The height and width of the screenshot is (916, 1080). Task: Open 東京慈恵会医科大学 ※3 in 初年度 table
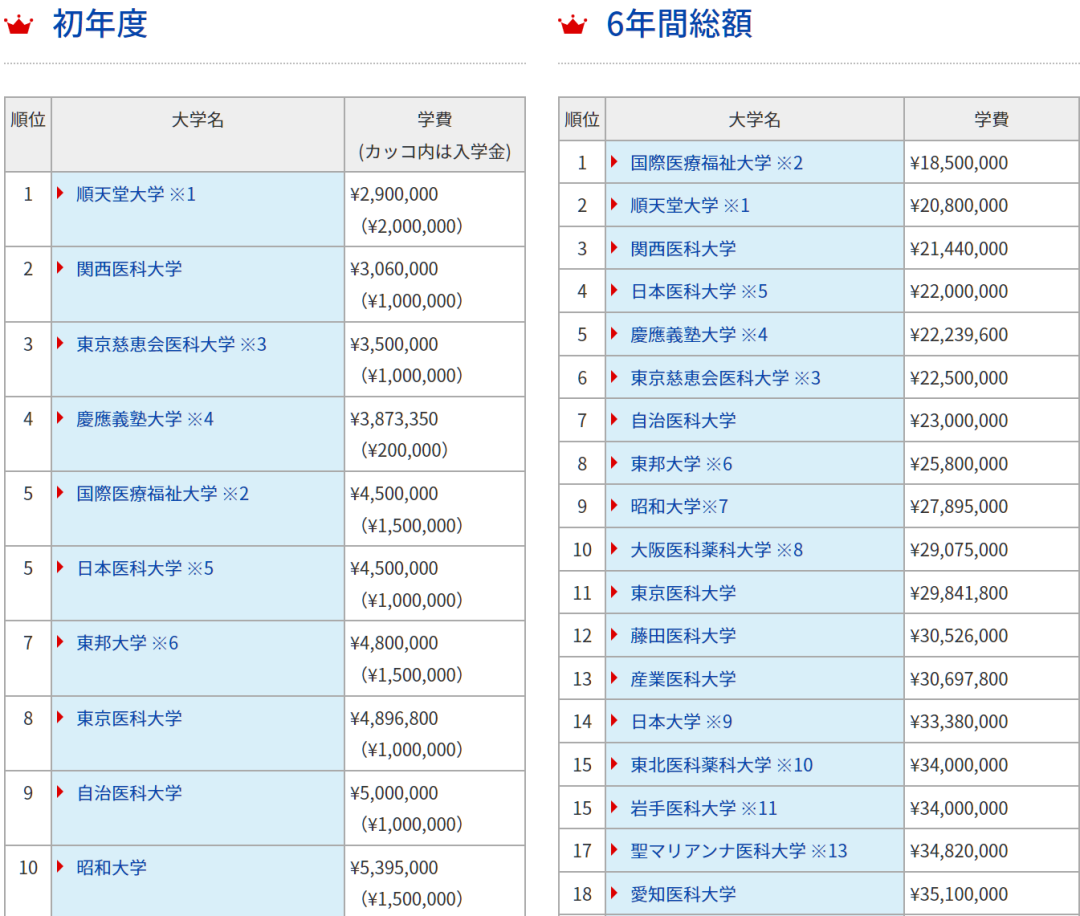point(171,344)
